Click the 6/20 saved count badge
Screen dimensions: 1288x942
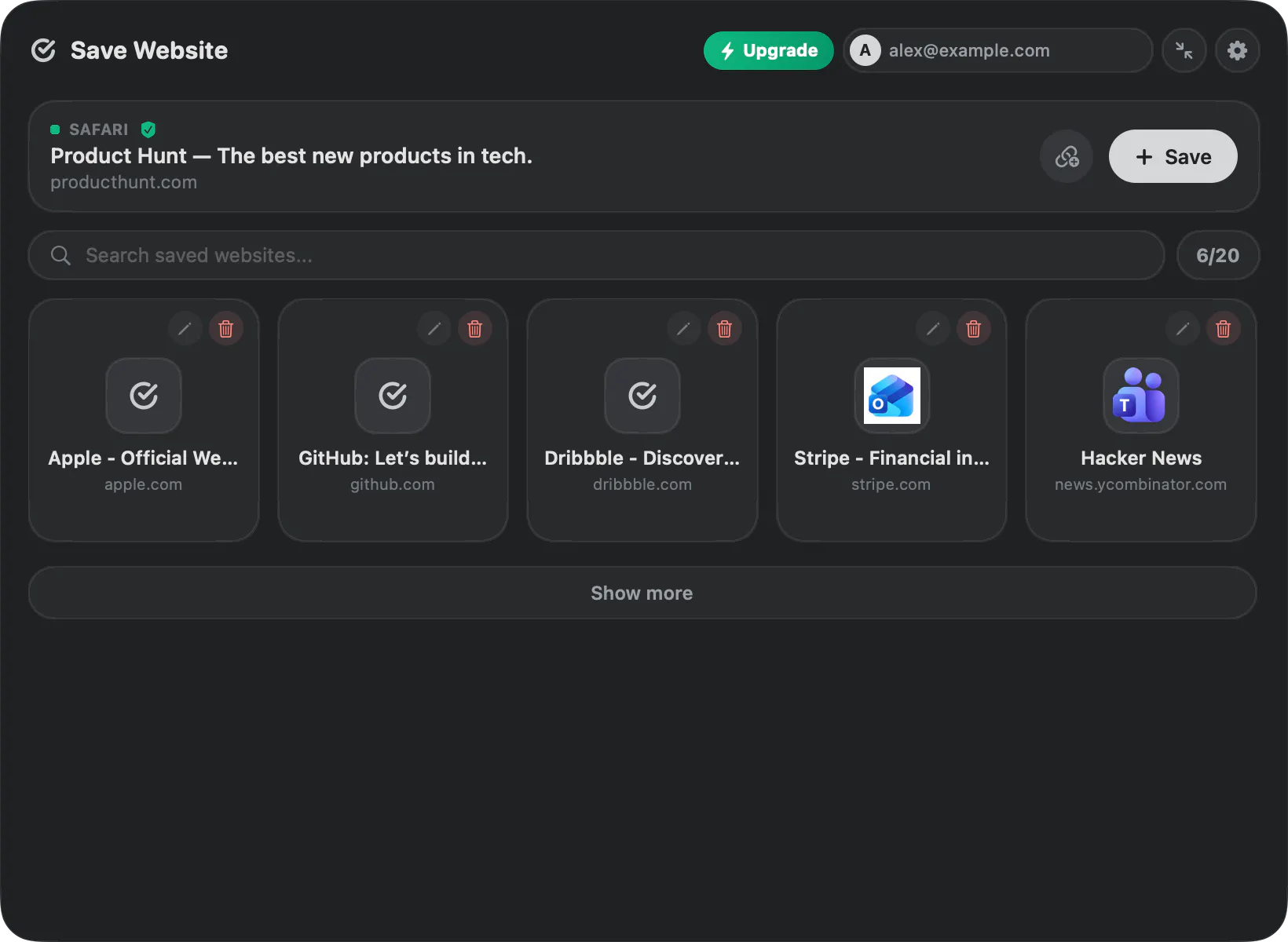[x=1218, y=255]
